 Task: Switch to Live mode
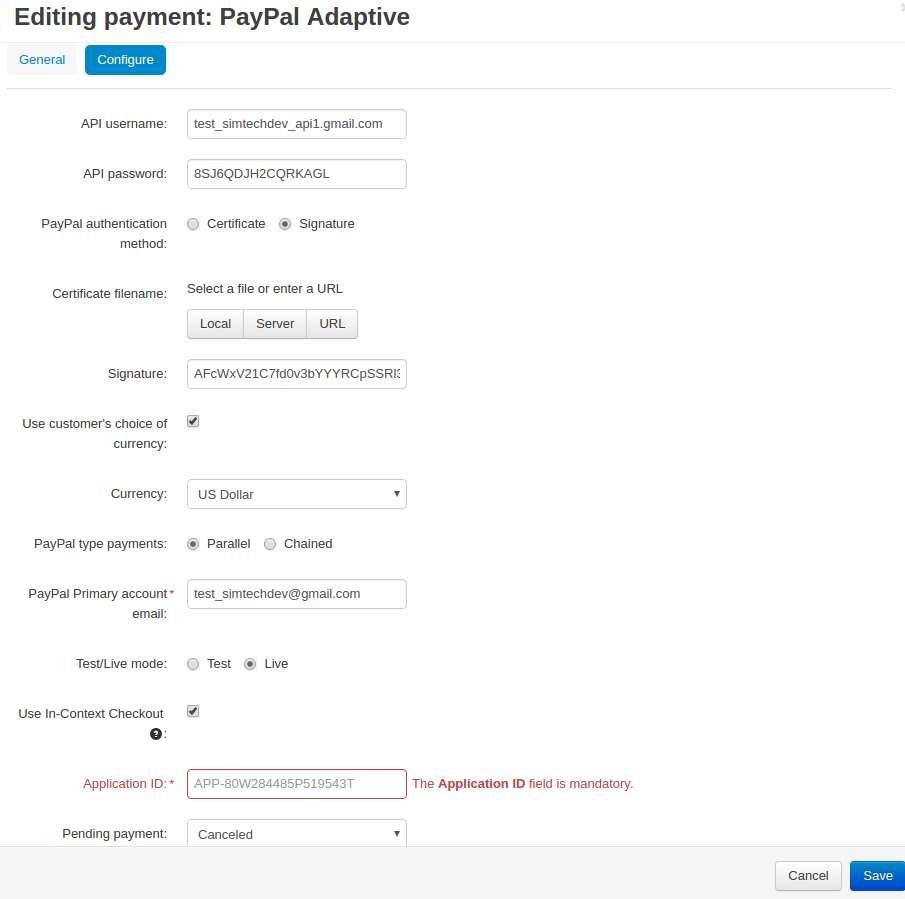pyautogui.click(x=250, y=664)
